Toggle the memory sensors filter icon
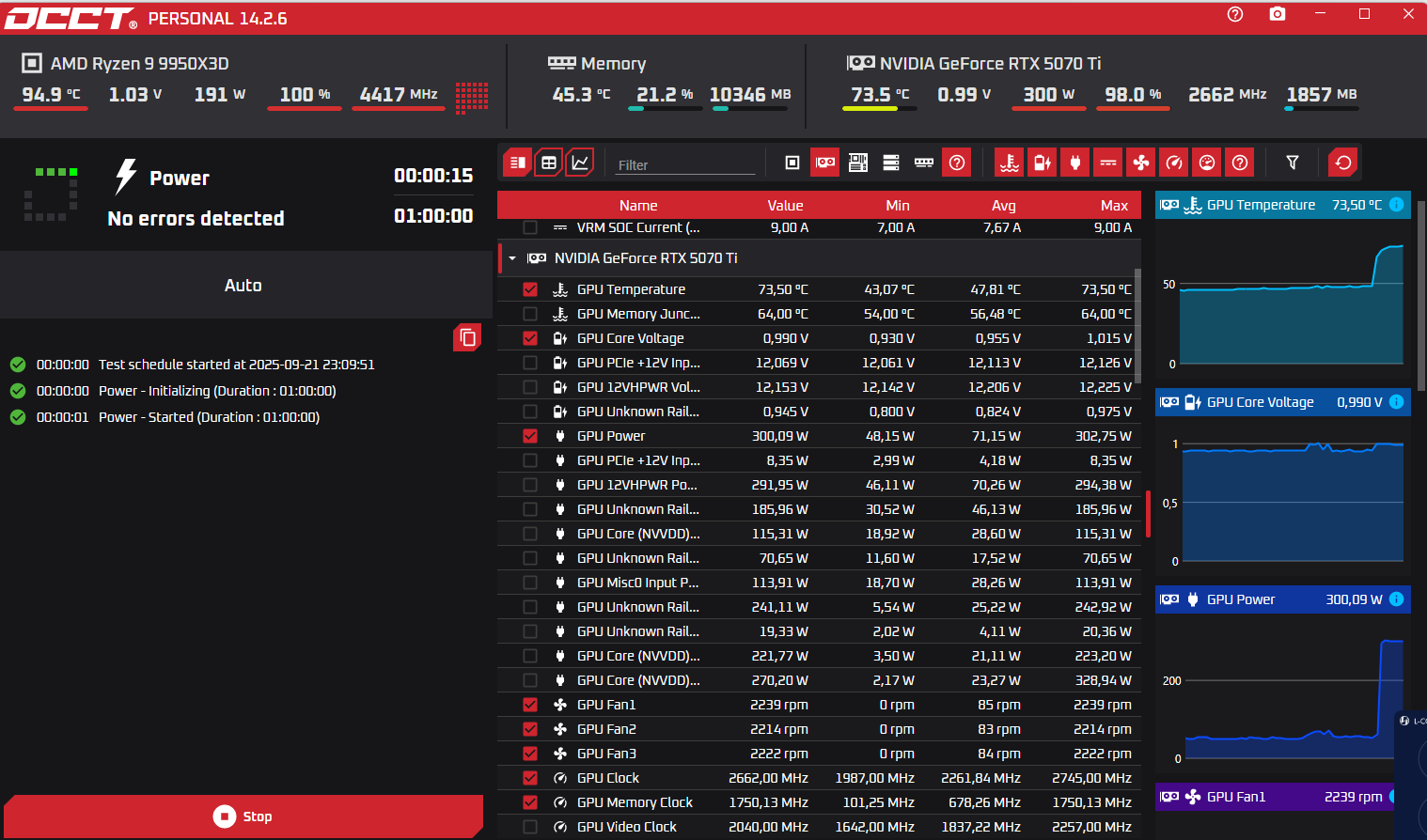This screenshot has width=1427, height=840. (x=924, y=163)
